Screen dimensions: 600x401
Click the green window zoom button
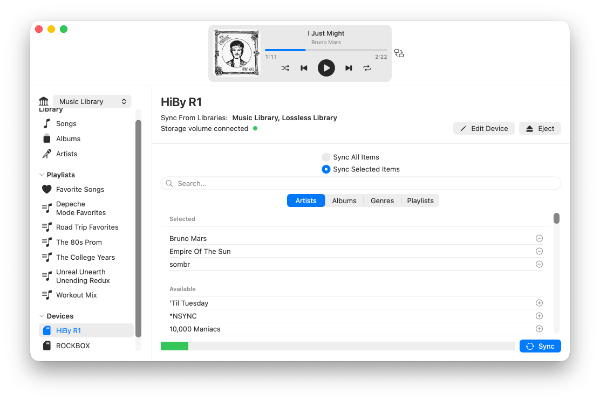coord(64,29)
